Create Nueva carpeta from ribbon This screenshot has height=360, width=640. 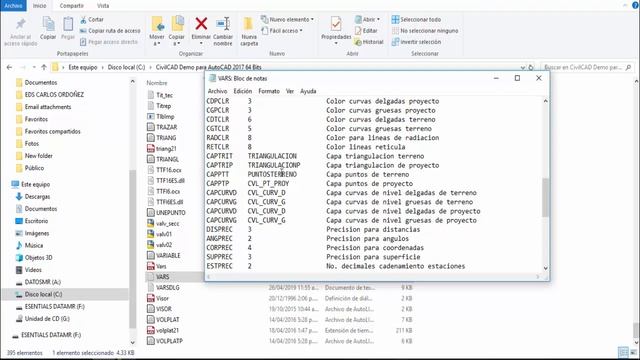coord(249,31)
